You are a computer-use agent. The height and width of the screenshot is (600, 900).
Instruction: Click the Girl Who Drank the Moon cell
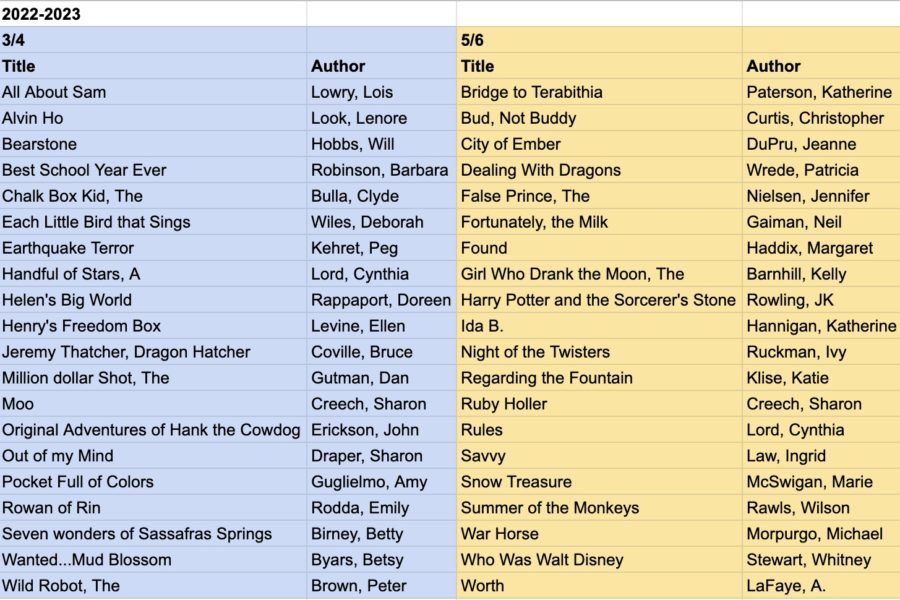tap(599, 274)
